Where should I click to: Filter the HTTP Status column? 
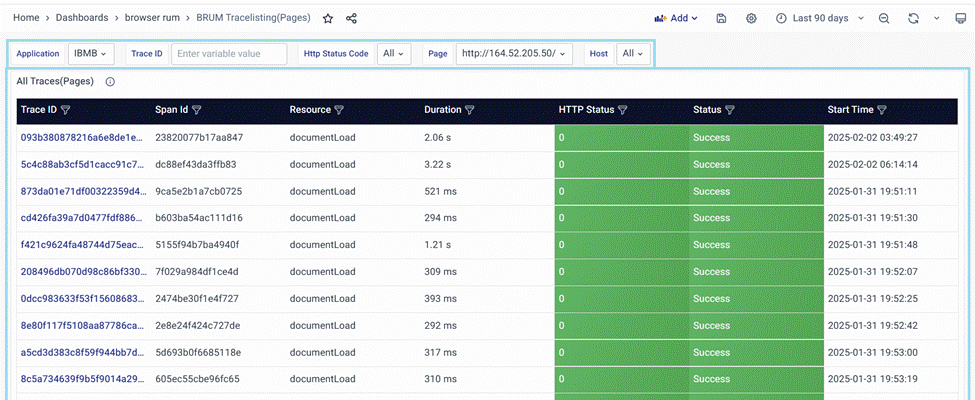pos(623,110)
